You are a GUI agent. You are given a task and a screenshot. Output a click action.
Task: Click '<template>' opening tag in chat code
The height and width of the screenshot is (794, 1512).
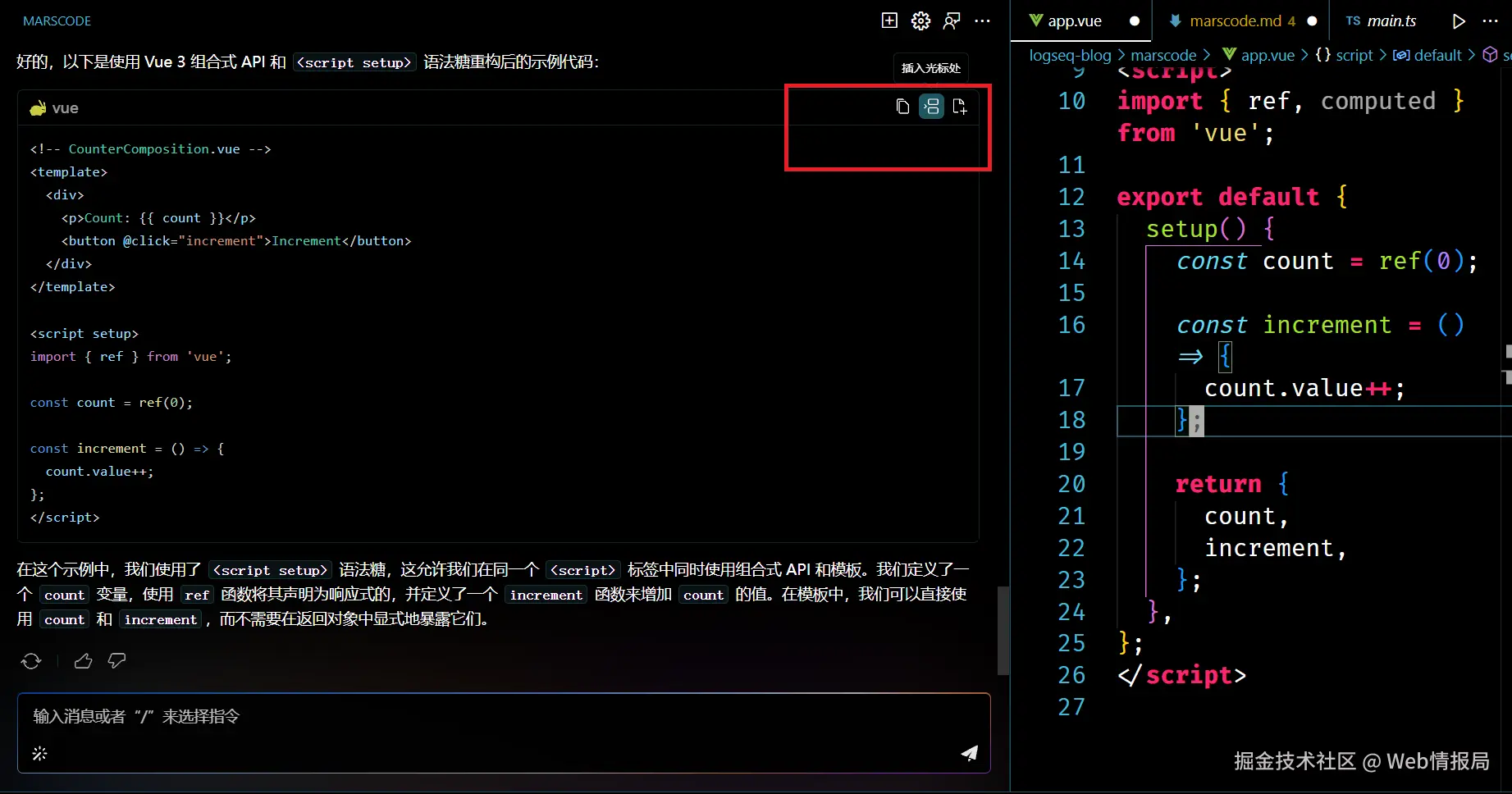coord(69,172)
